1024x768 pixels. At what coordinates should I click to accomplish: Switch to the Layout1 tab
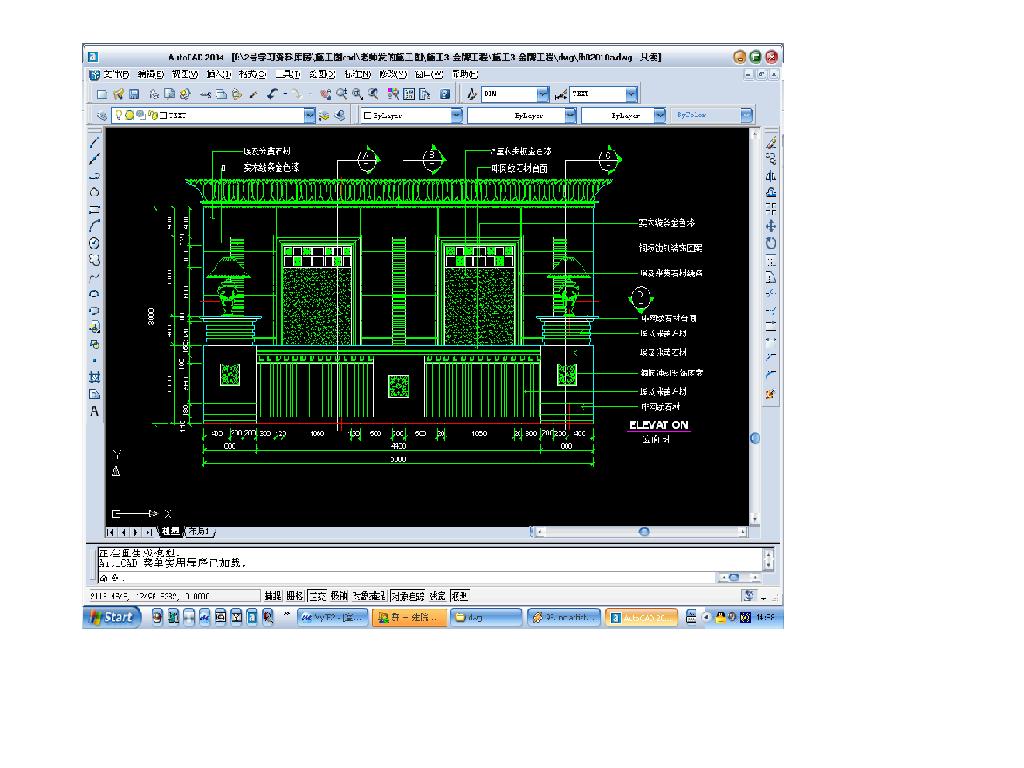pos(199,532)
